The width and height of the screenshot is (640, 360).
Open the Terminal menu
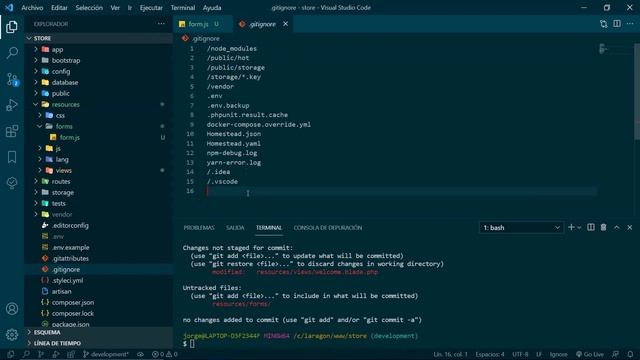(x=182, y=8)
